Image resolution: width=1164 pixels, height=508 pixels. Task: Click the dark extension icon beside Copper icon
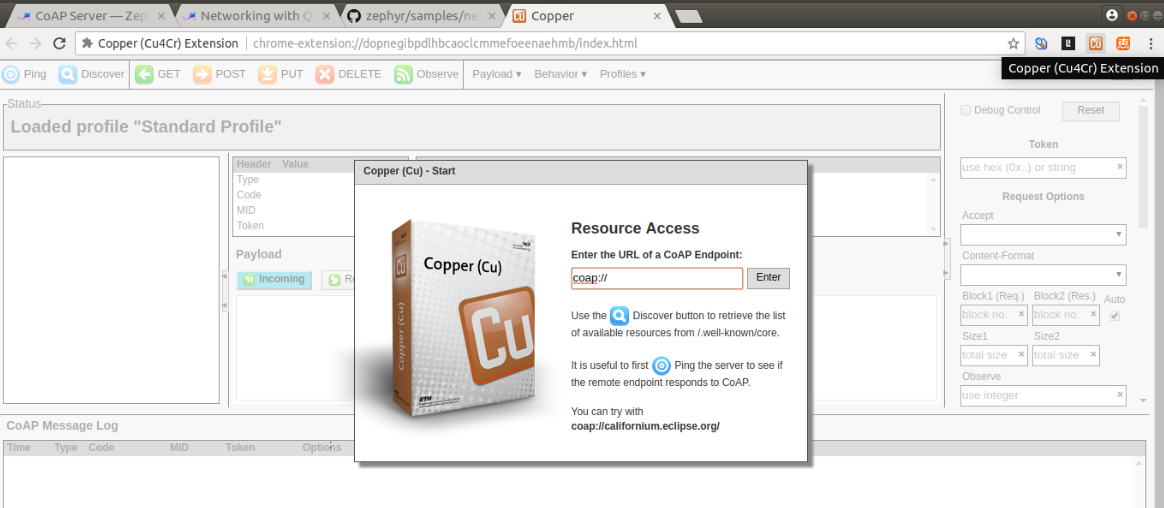pyautogui.click(x=1068, y=44)
